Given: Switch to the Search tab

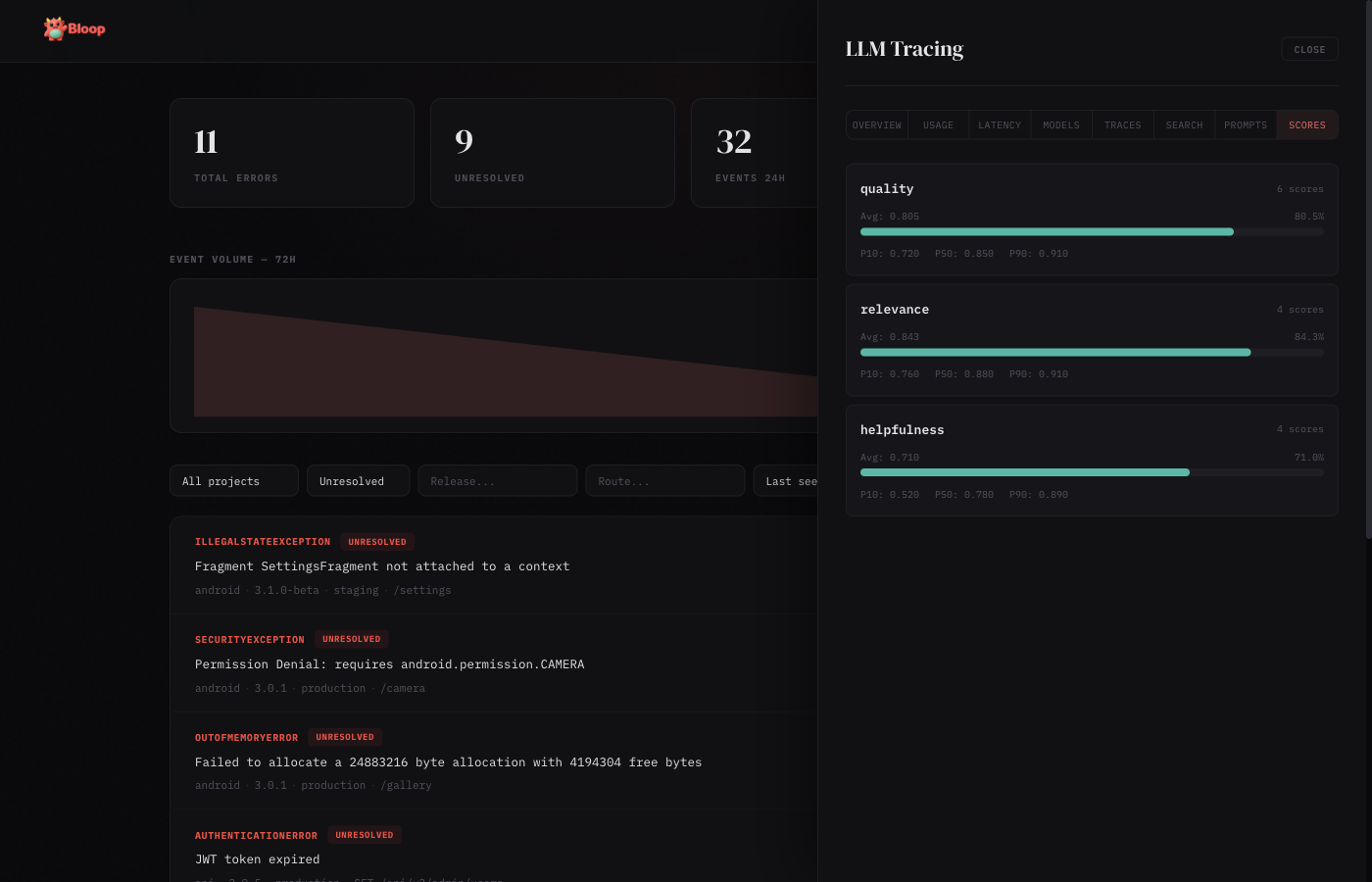Looking at the screenshot, I should tap(1184, 125).
